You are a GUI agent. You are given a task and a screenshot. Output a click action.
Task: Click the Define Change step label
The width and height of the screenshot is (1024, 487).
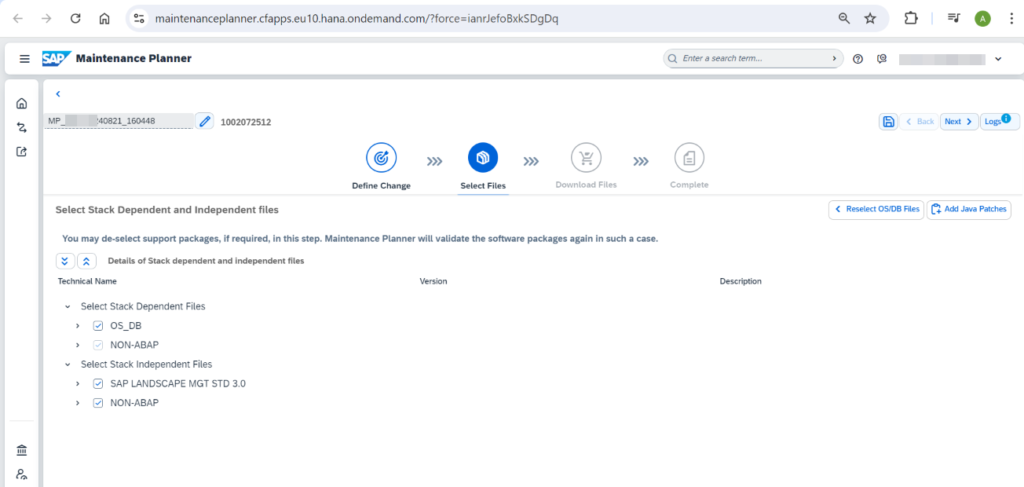coord(381,185)
